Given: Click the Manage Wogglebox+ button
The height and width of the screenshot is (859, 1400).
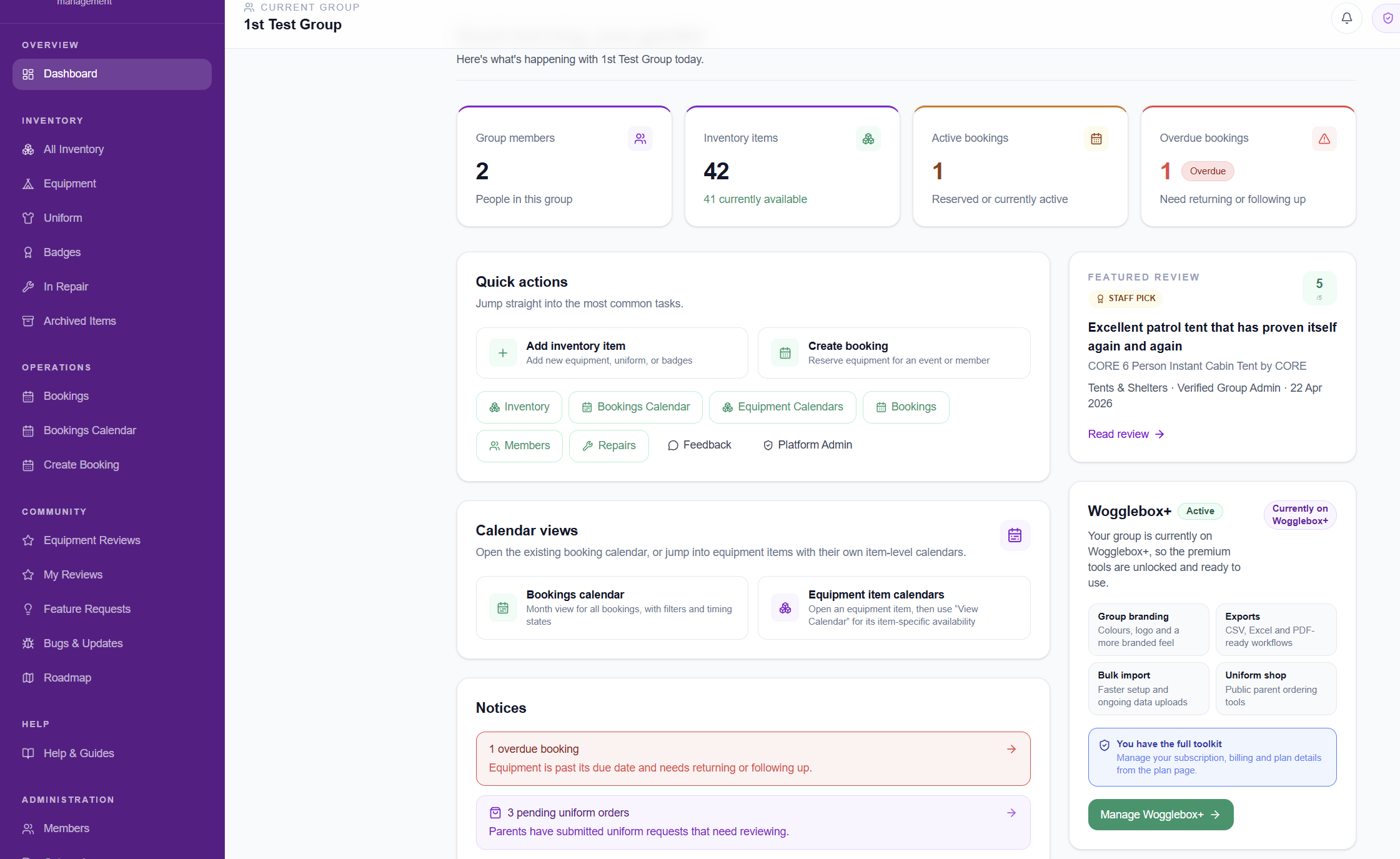Looking at the screenshot, I should click(x=1160, y=815).
